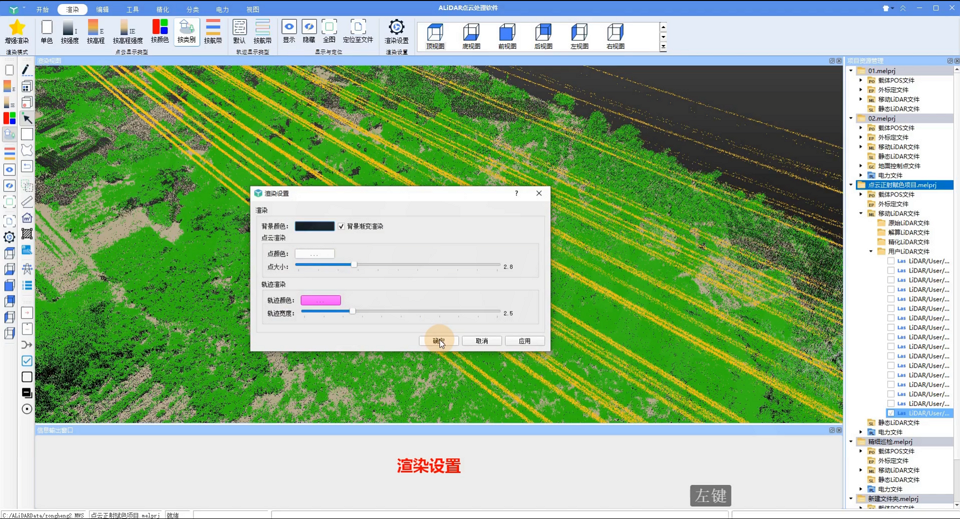This screenshot has height=519, width=960.
Task: Open the 编辑 ribbon tab
Action: tap(102, 9)
